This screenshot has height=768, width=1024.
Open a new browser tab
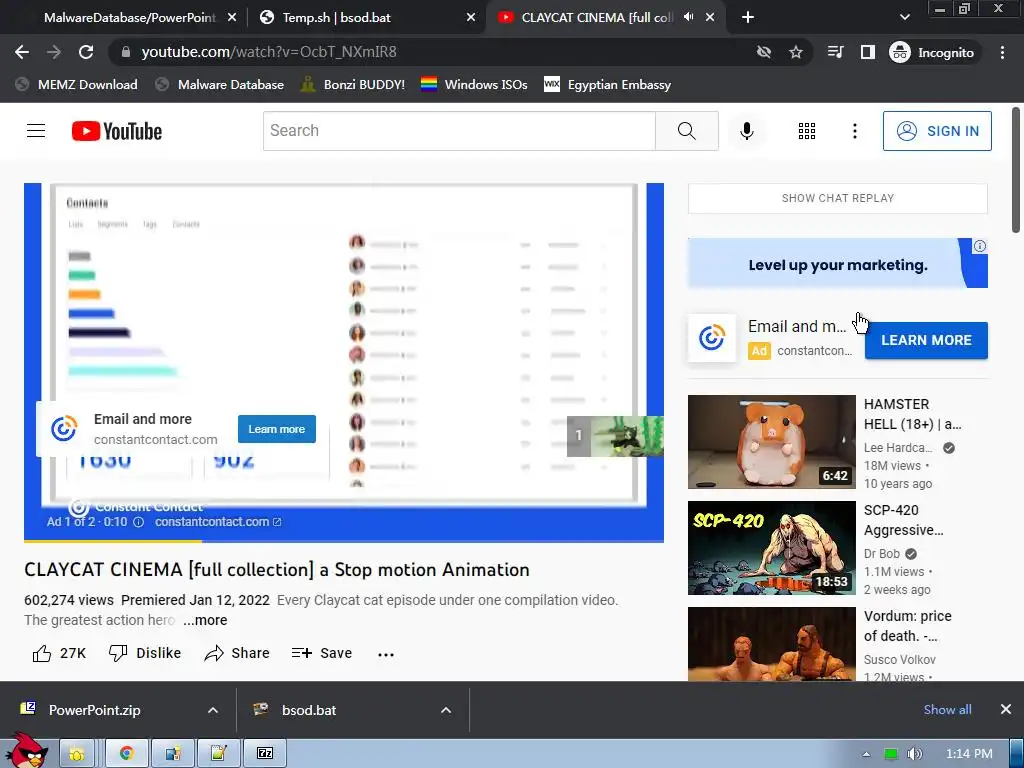tap(748, 18)
